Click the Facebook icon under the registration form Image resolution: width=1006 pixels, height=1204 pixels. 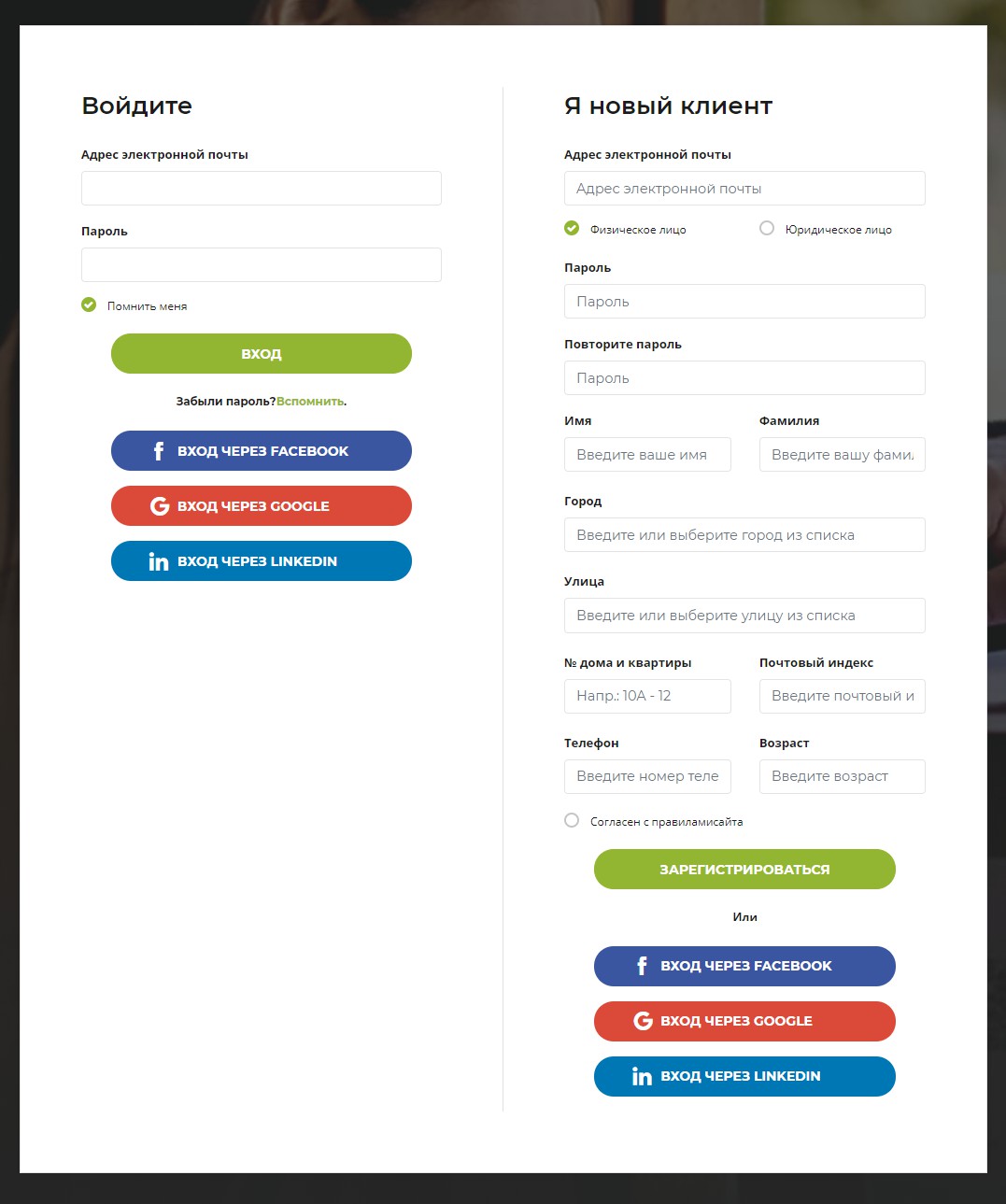[642, 966]
